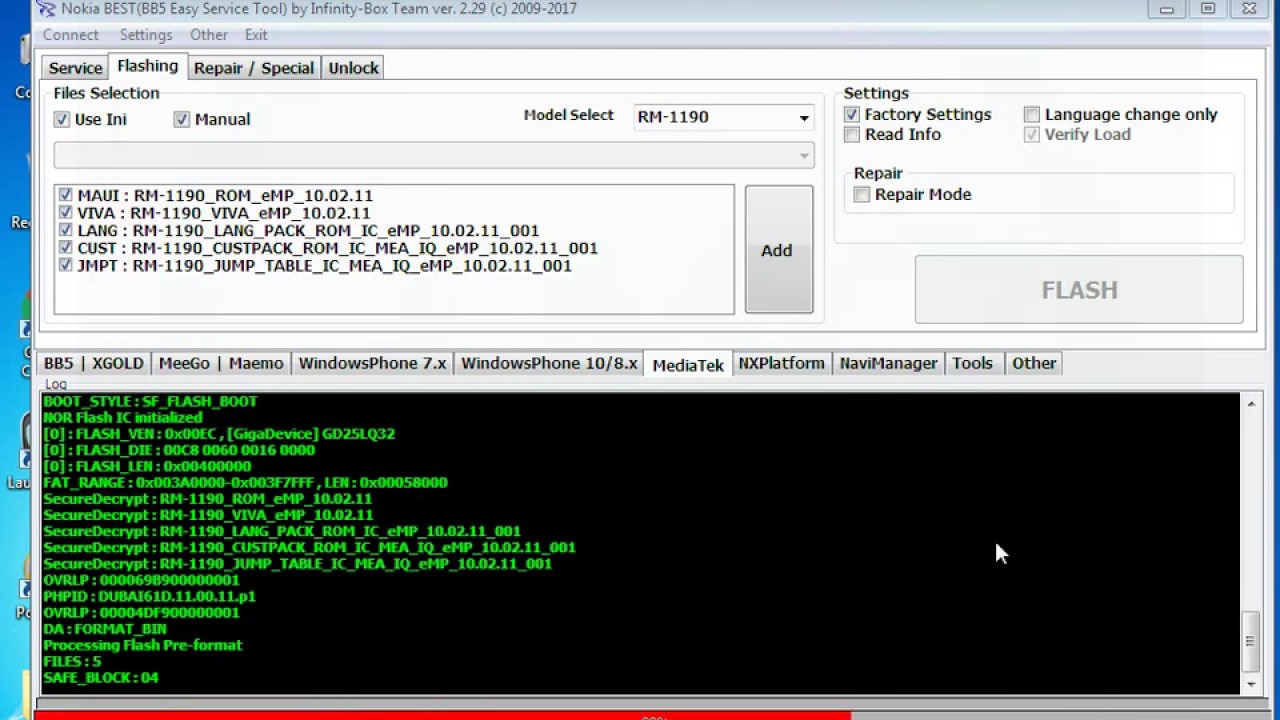Toggle the Use Ini checkbox
Image resolution: width=1280 pixels, height=720 pixels.
tap(62, 119)
